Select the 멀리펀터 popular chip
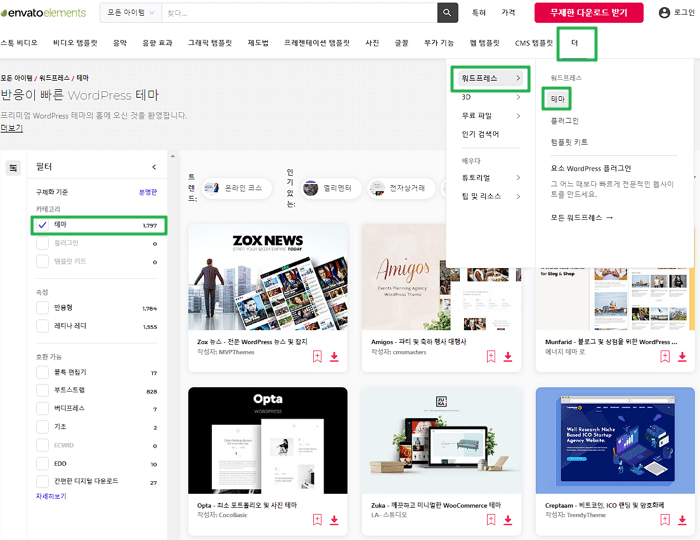The width and height of the screenshot is (700, 540). click(x=331, y=188)
